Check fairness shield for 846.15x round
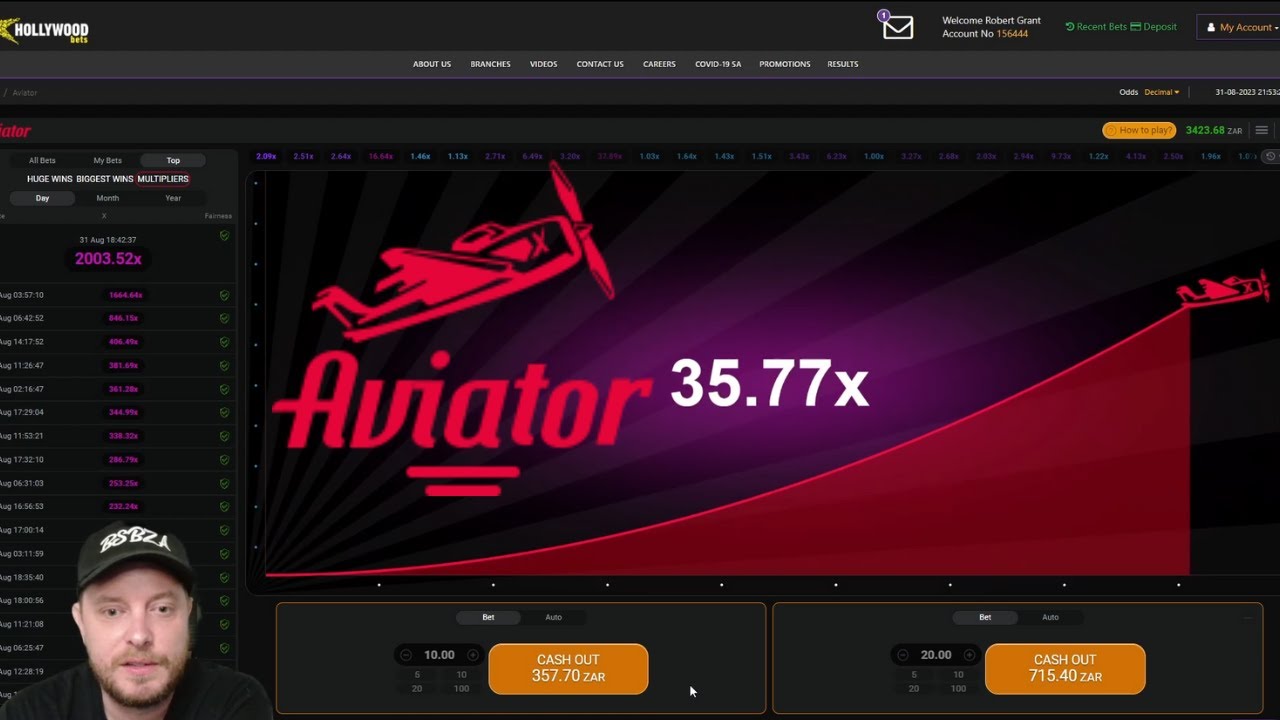 click(x=224, y=318)
